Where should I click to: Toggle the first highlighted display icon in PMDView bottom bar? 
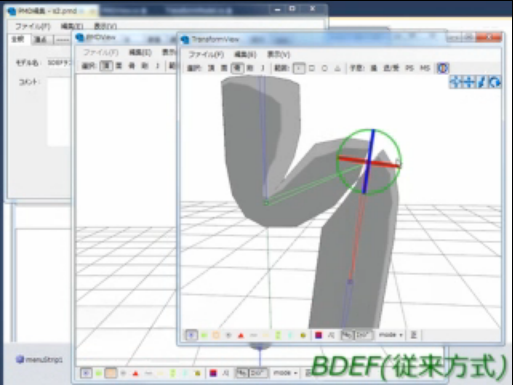pyautogui.click(x=86, y=373)
